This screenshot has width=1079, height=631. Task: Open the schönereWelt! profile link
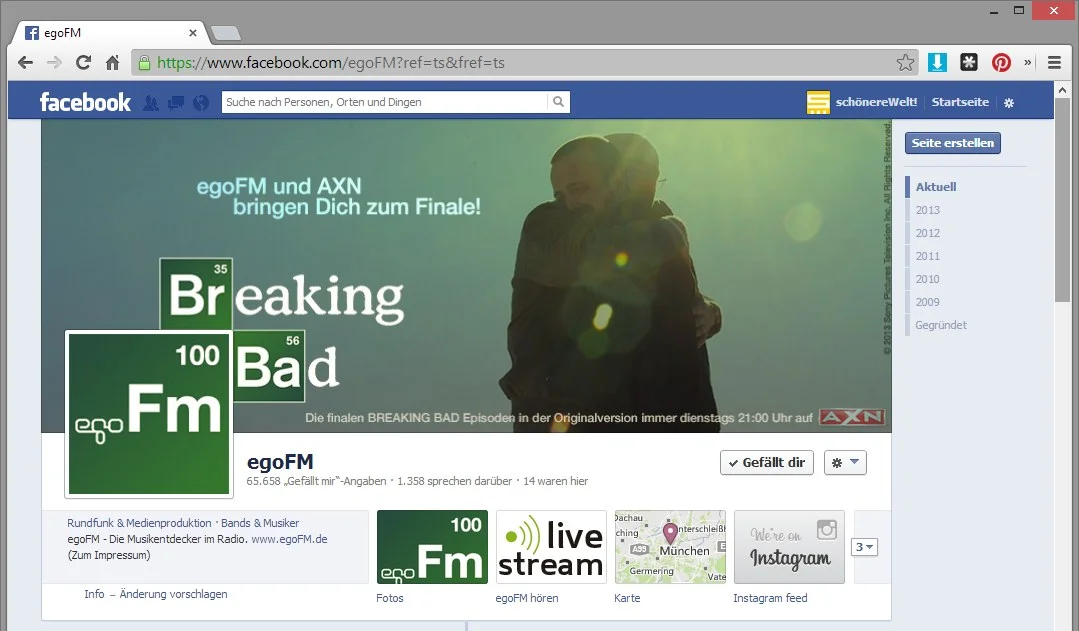coord(876,102)
